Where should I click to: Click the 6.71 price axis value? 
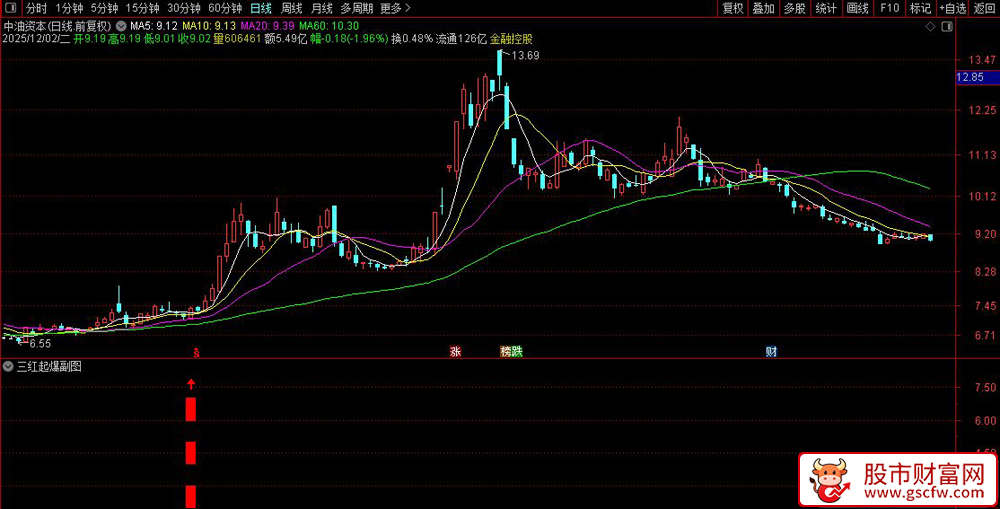click(x=985, y=336)
